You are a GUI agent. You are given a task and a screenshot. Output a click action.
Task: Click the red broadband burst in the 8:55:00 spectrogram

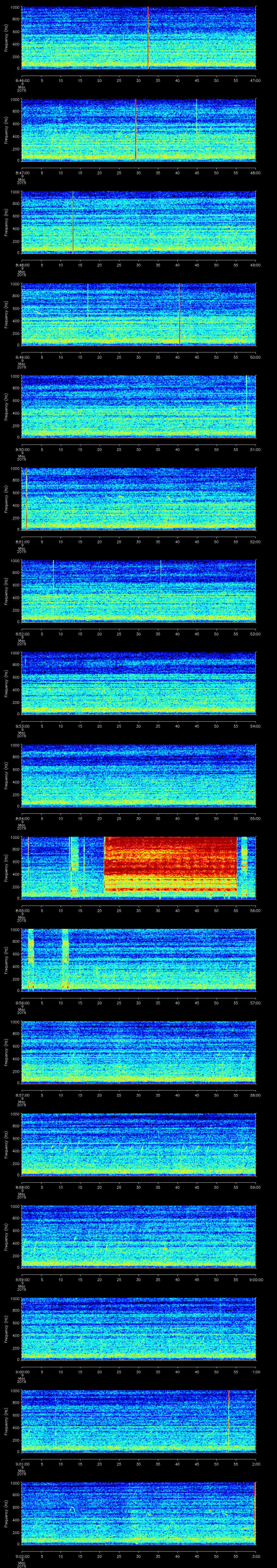pyautogui.click(x=170, y=864)
